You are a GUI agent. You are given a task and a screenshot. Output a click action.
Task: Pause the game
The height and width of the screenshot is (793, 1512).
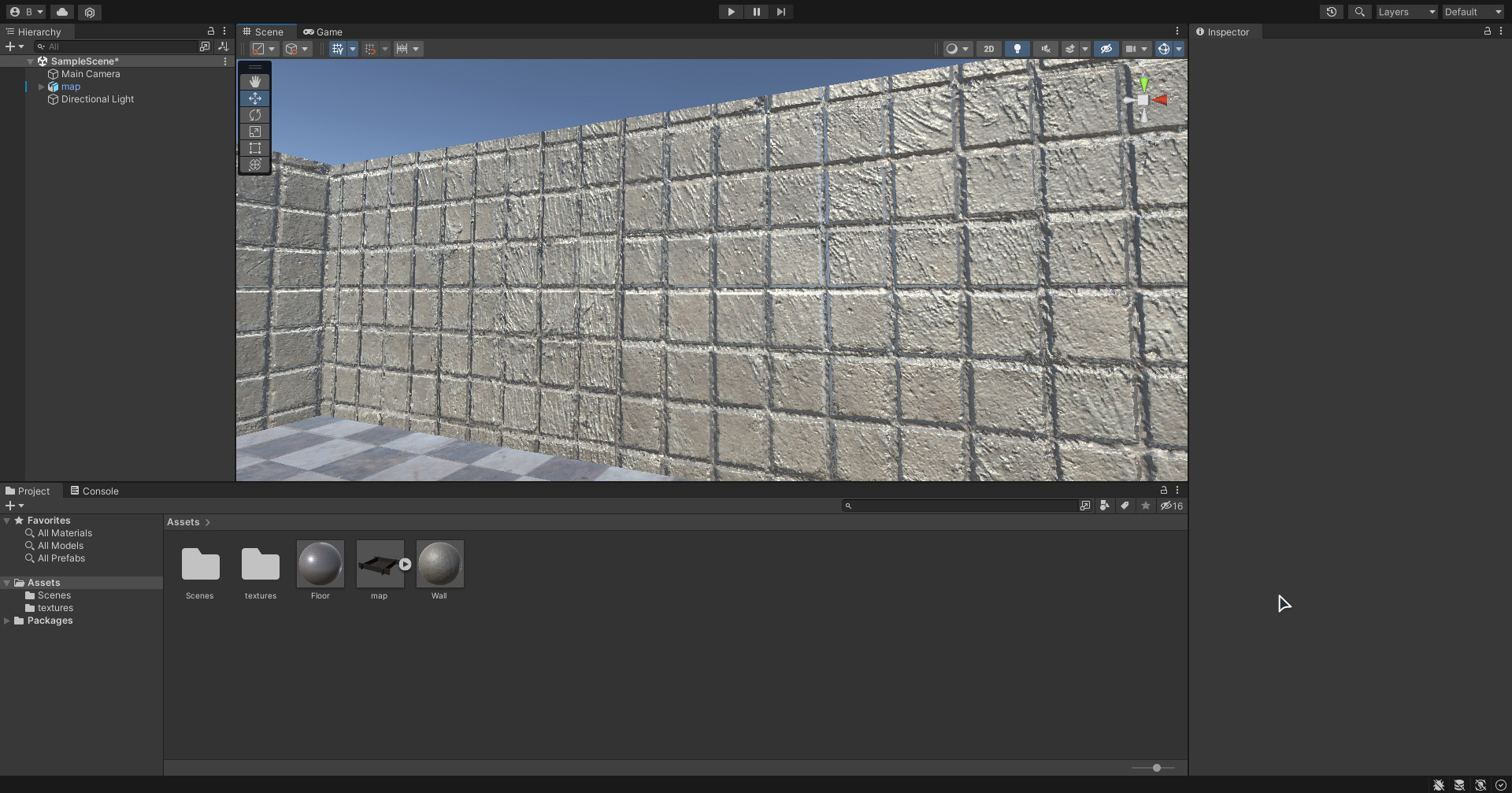click(756, 12)
